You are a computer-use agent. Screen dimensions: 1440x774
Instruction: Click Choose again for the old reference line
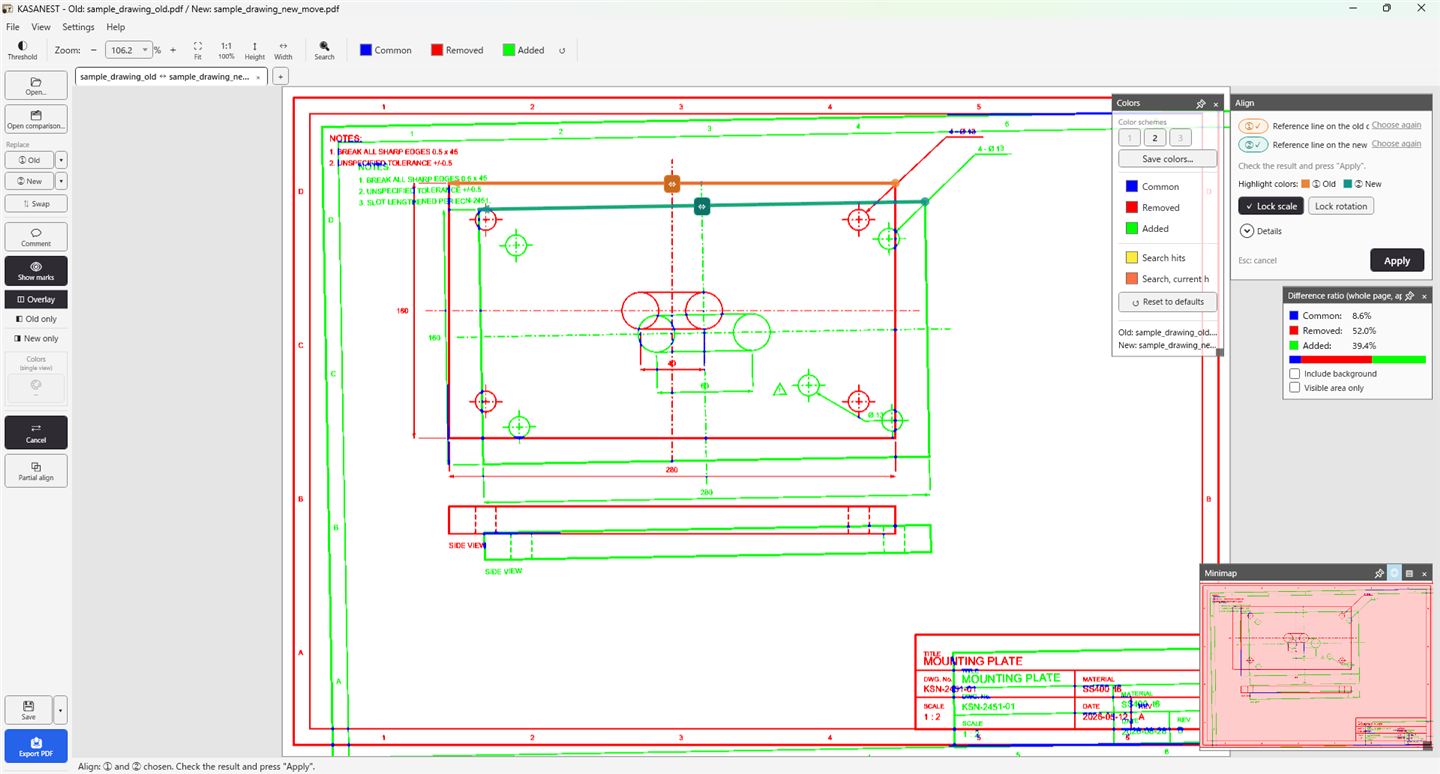tap(1396, 126)
